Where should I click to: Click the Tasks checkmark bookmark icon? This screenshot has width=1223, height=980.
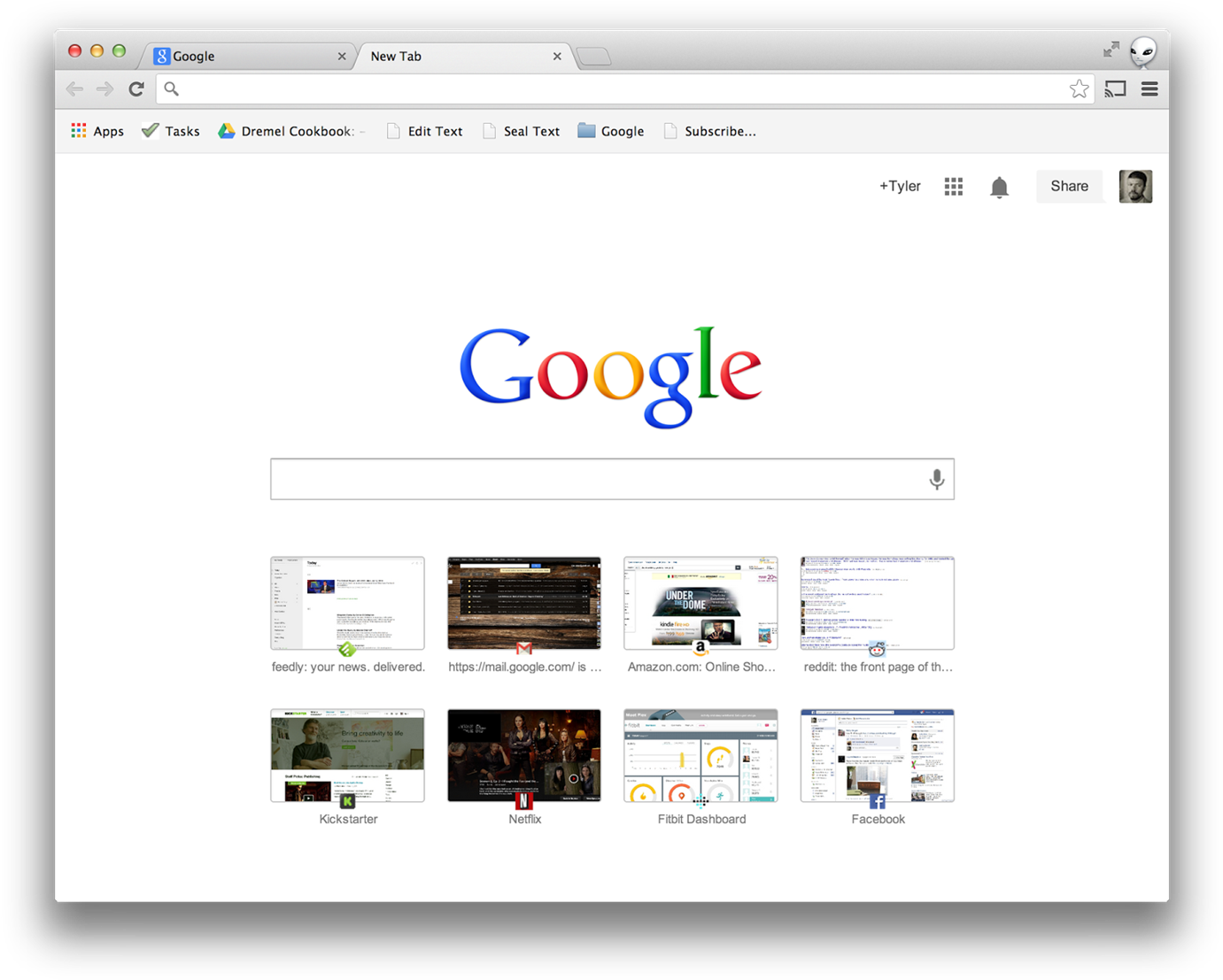pos(151,131)
